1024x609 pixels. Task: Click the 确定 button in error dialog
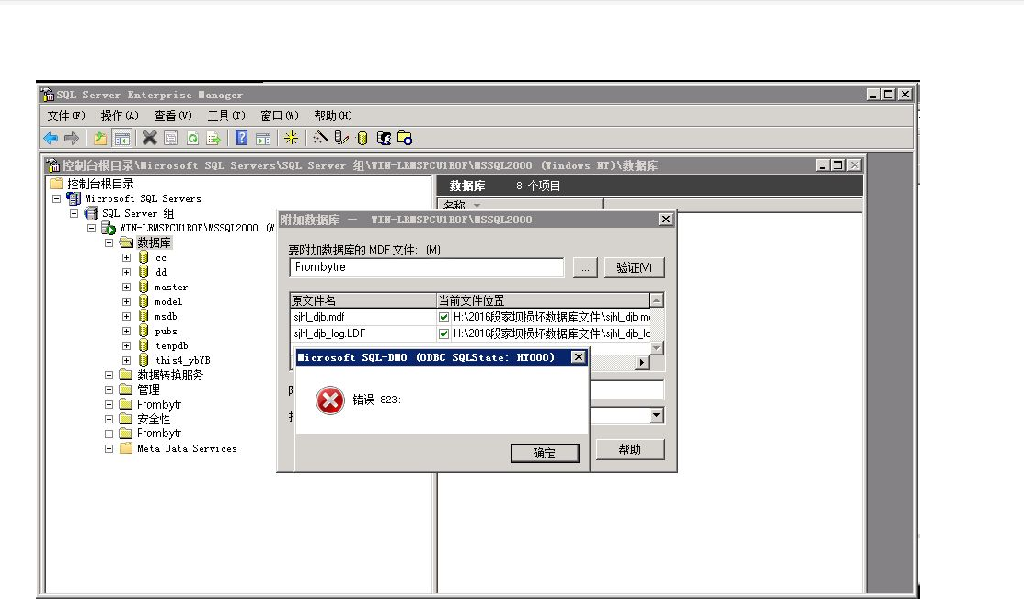(545, 453)
